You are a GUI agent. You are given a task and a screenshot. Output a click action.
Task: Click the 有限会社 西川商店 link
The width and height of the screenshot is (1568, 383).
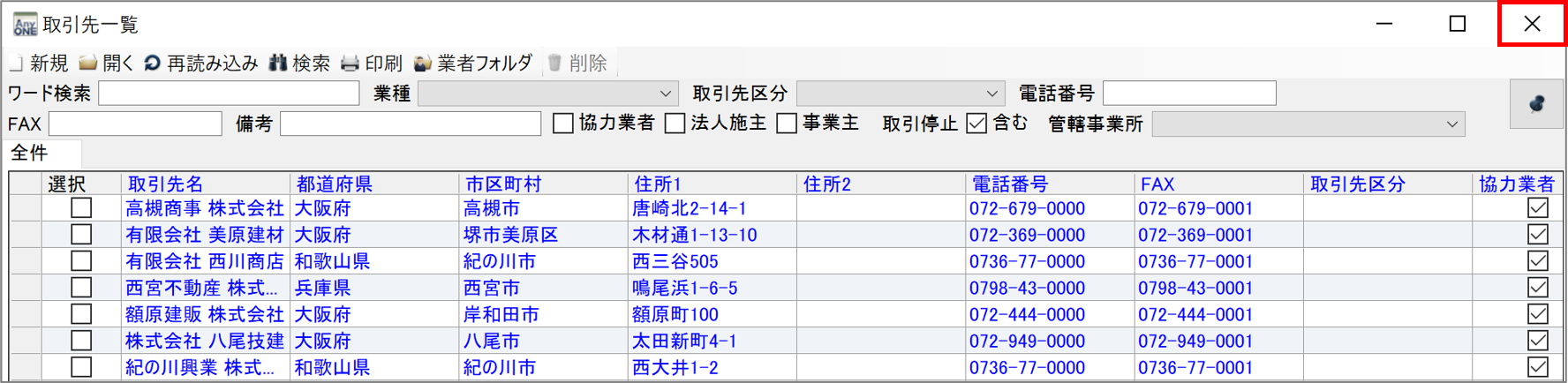click(205, 262)
